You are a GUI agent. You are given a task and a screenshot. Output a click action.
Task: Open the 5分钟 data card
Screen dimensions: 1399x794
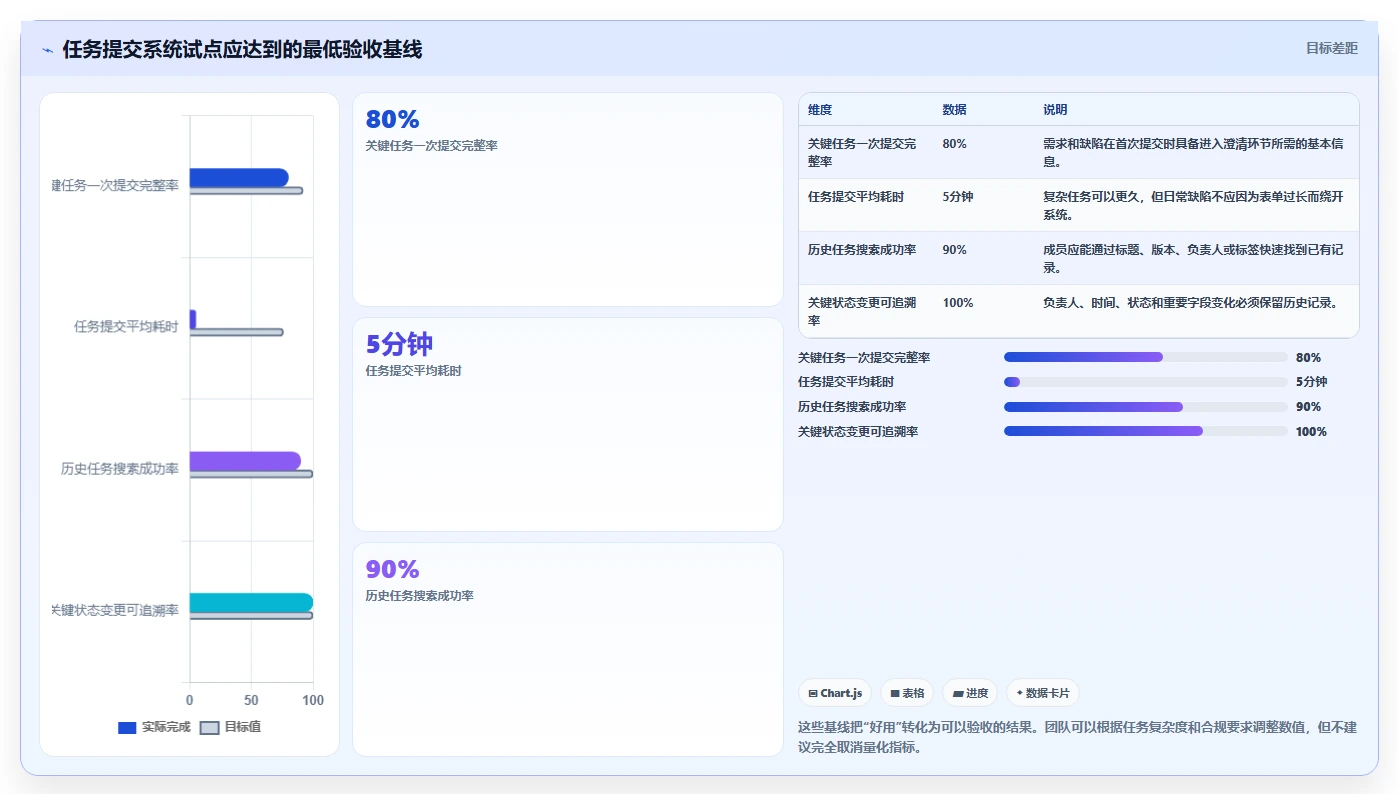pos(568,424)
